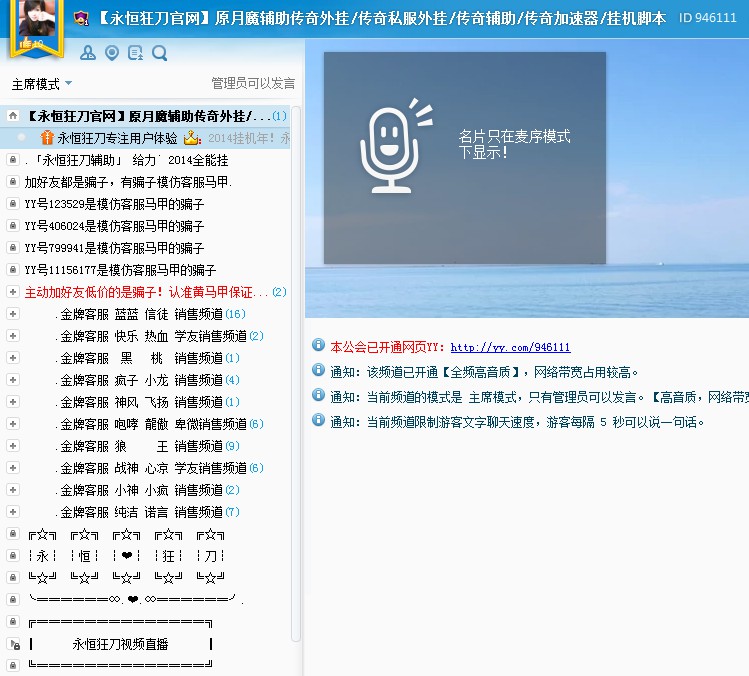Image resolution: width=749 pixels, height=676 pixels.
Task: Click the orange vest icon beside 永恒狂刀专注用户体验
Action: [47, 138]
